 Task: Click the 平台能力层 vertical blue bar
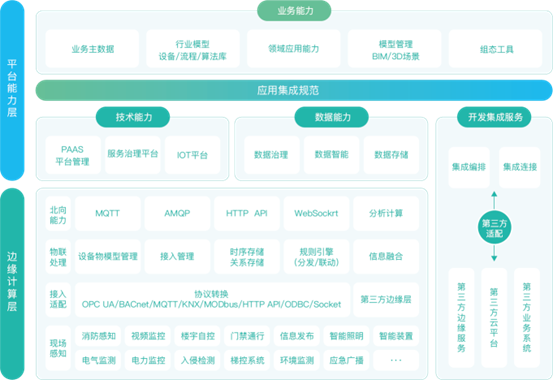[x=12, y=90]
